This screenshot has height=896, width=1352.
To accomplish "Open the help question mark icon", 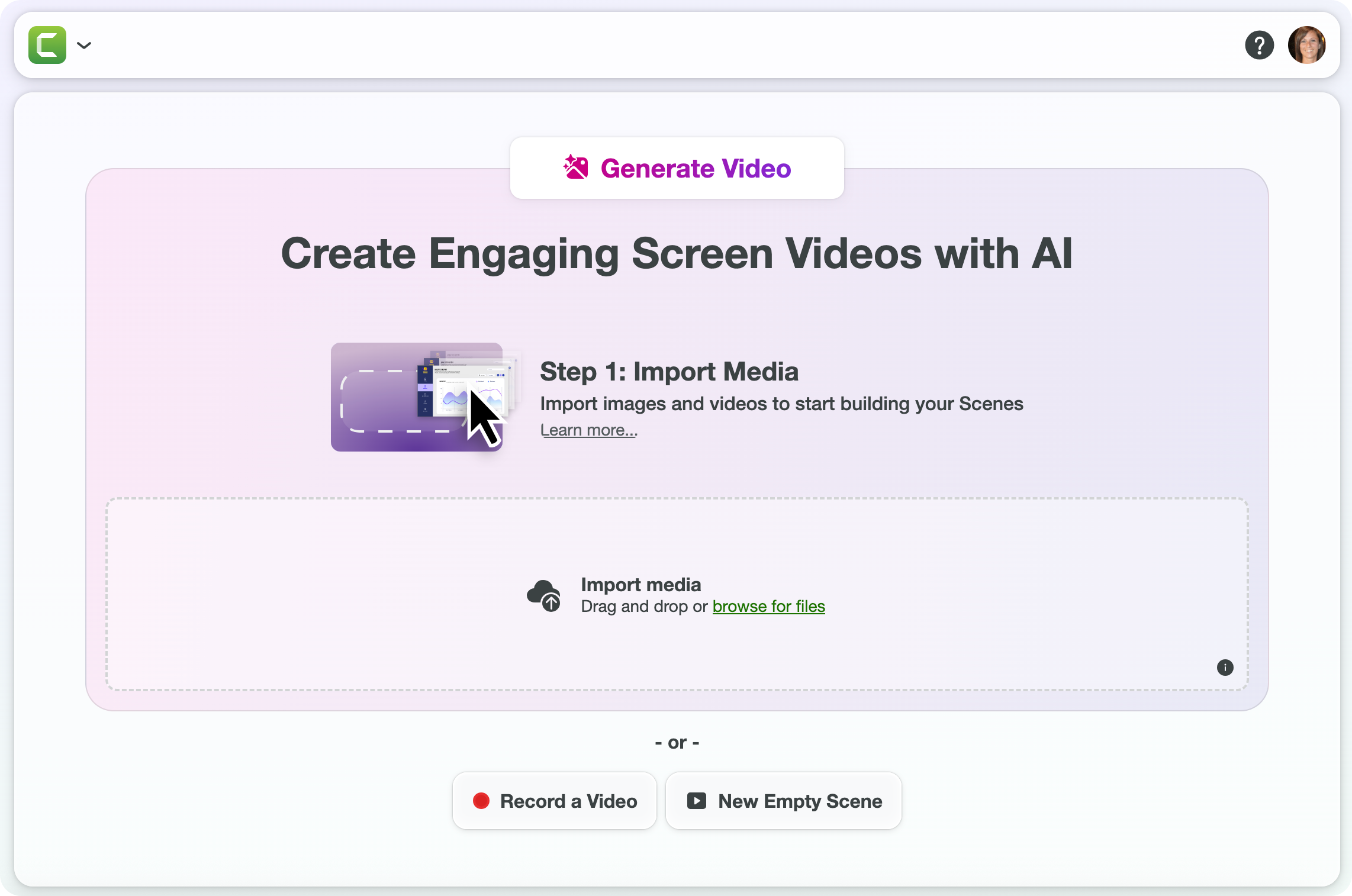I will pyautogui.click(x=1260, y=45).
